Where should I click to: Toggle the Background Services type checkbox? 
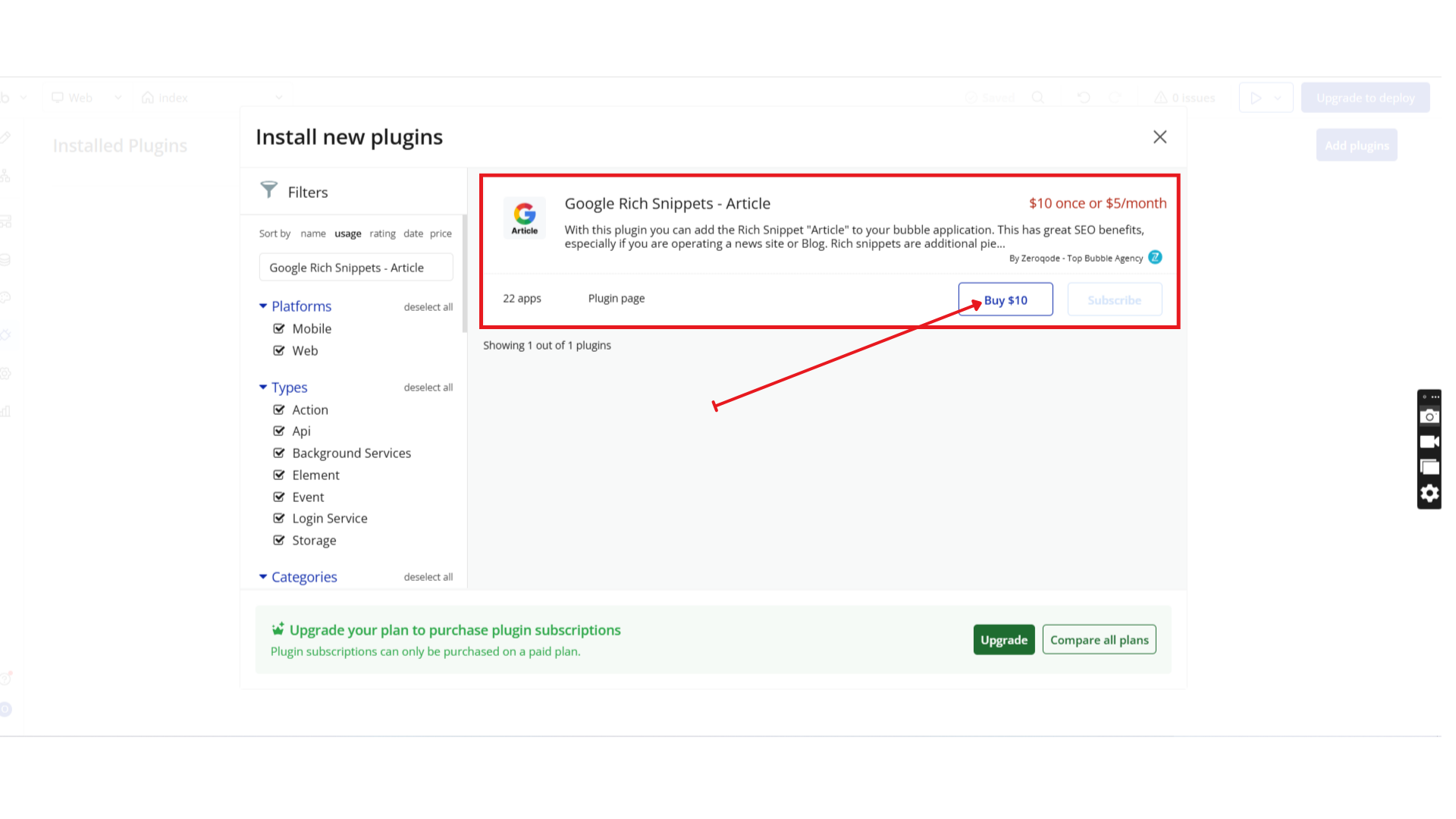(279, 453)
